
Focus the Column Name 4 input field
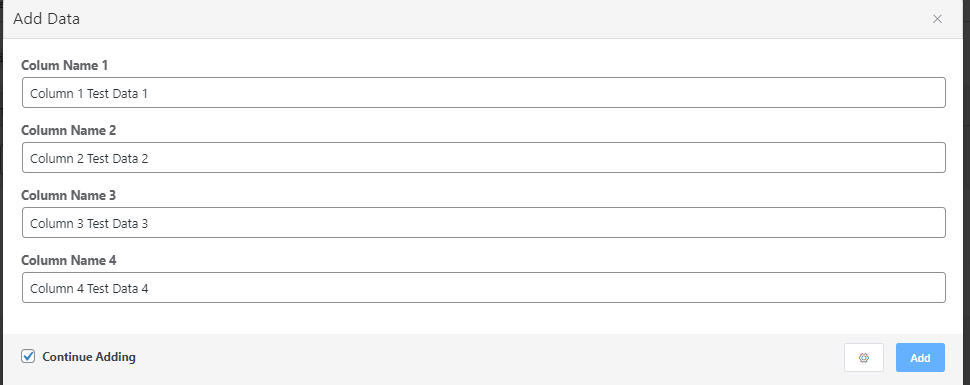click(484, 287)
